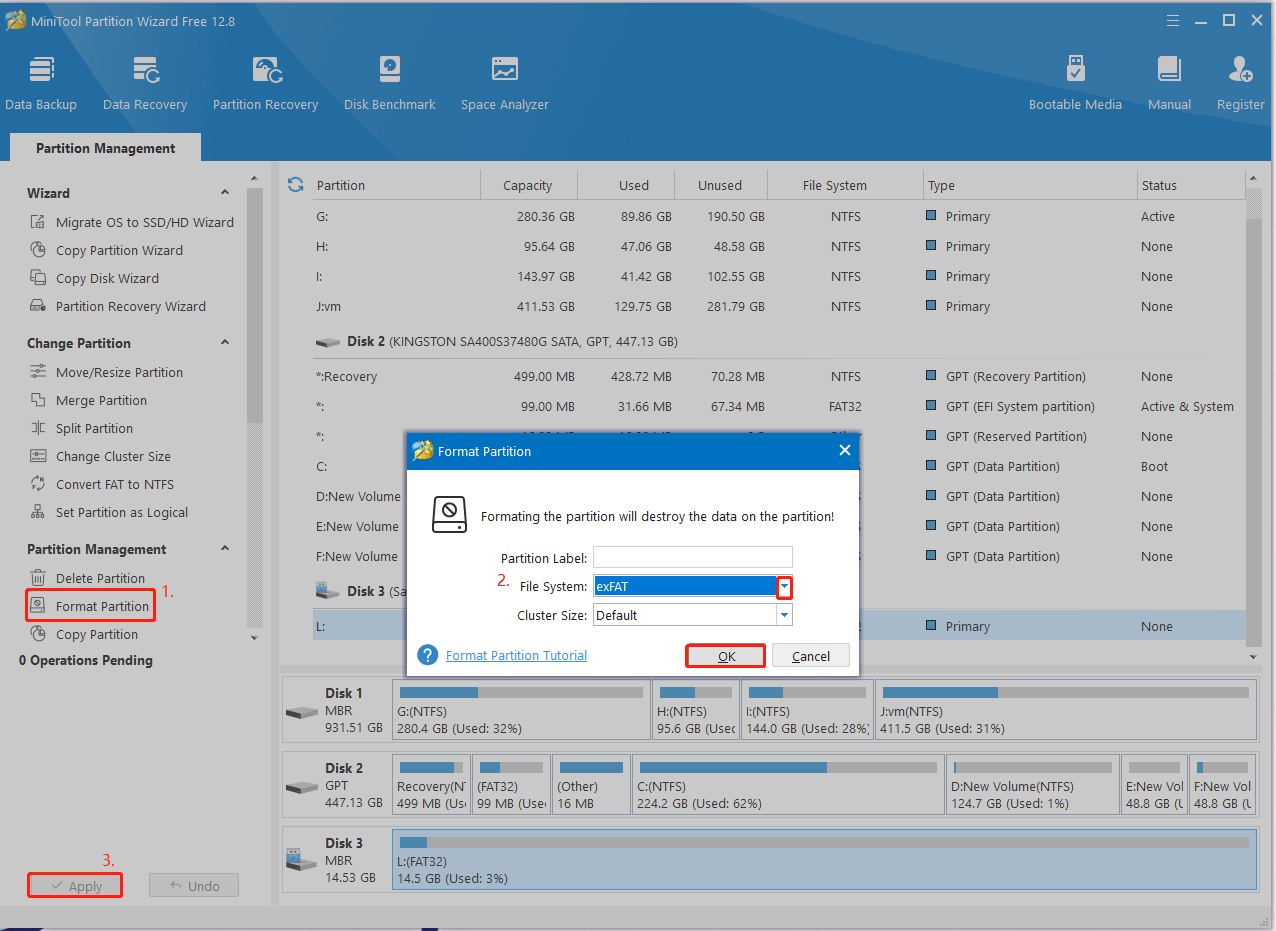Open the File System dropdown
Viewport: 1276px width, 931px height.
coord(784,587)
